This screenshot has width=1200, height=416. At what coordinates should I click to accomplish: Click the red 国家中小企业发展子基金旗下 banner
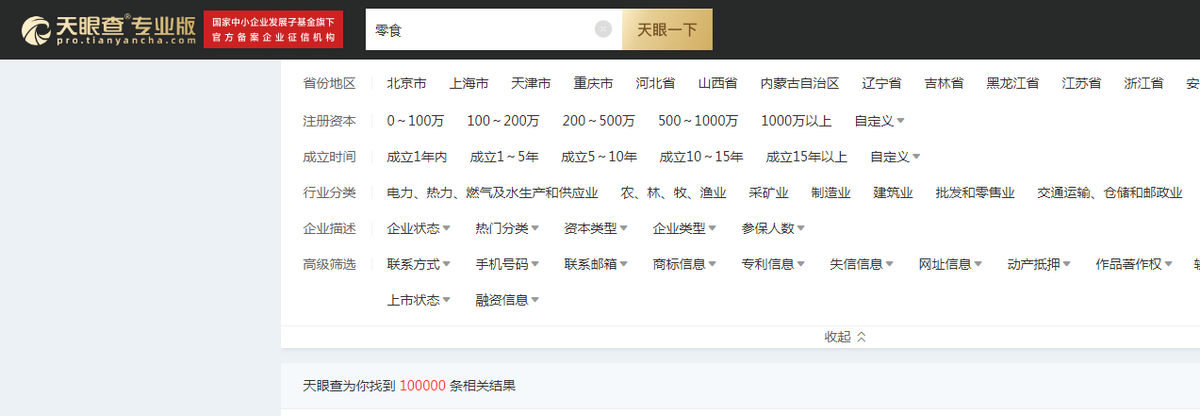[x=273, y=30]
